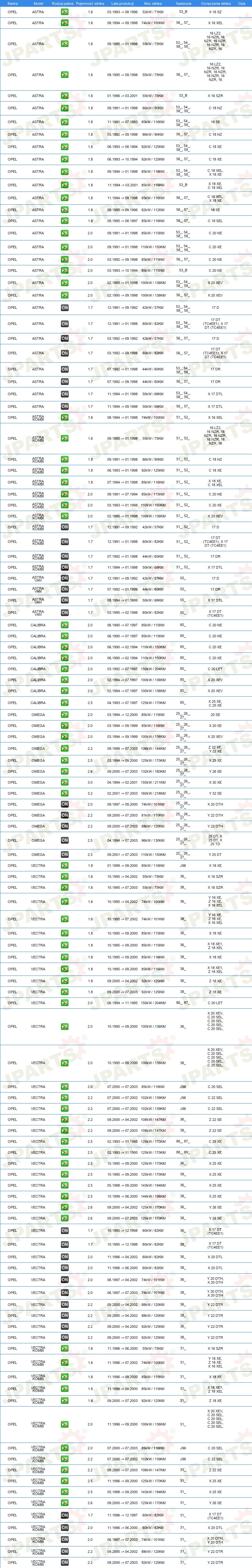Click ON diesel icon in Vectra Kombi X 20 DTL row

pos(64,1528)
